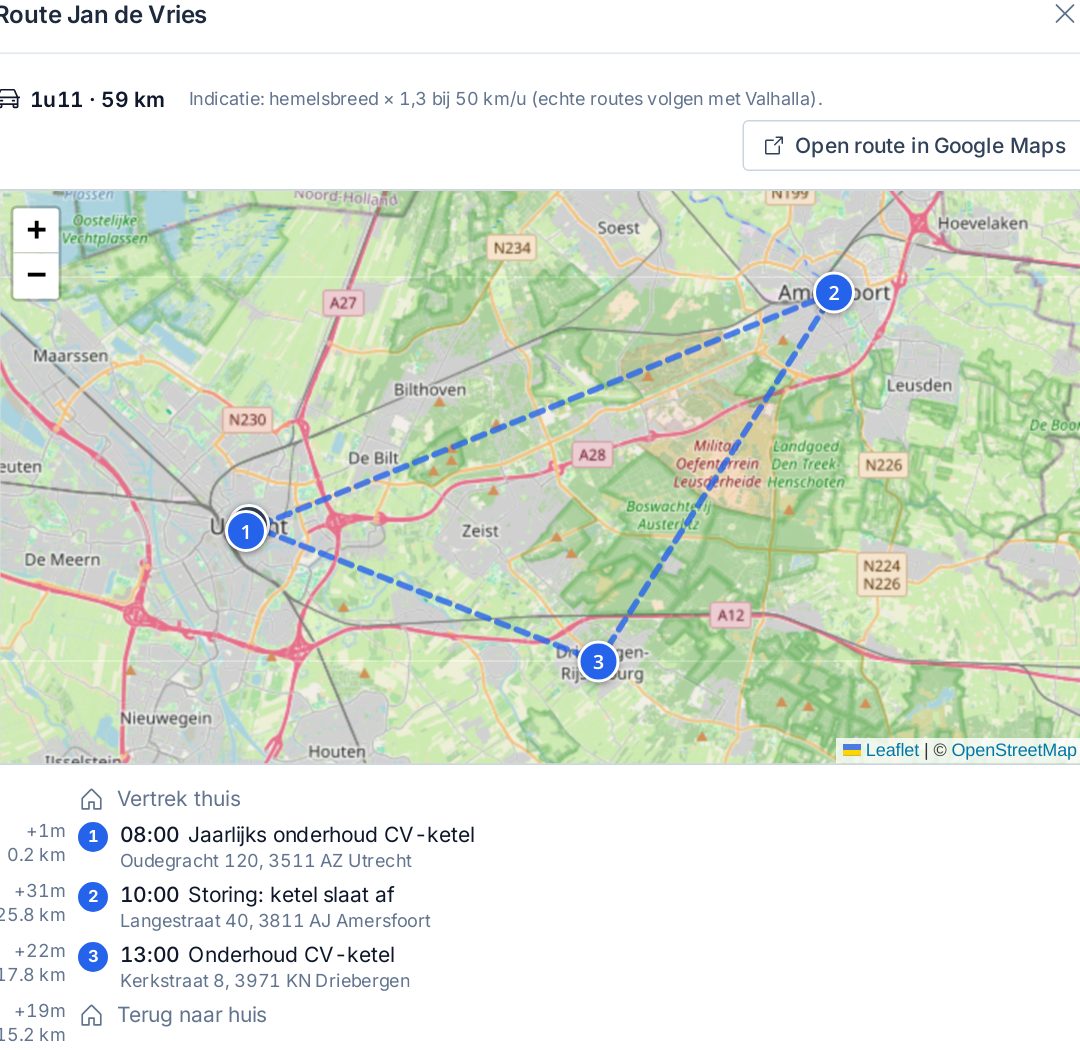Open route in Google Maps

915,146
